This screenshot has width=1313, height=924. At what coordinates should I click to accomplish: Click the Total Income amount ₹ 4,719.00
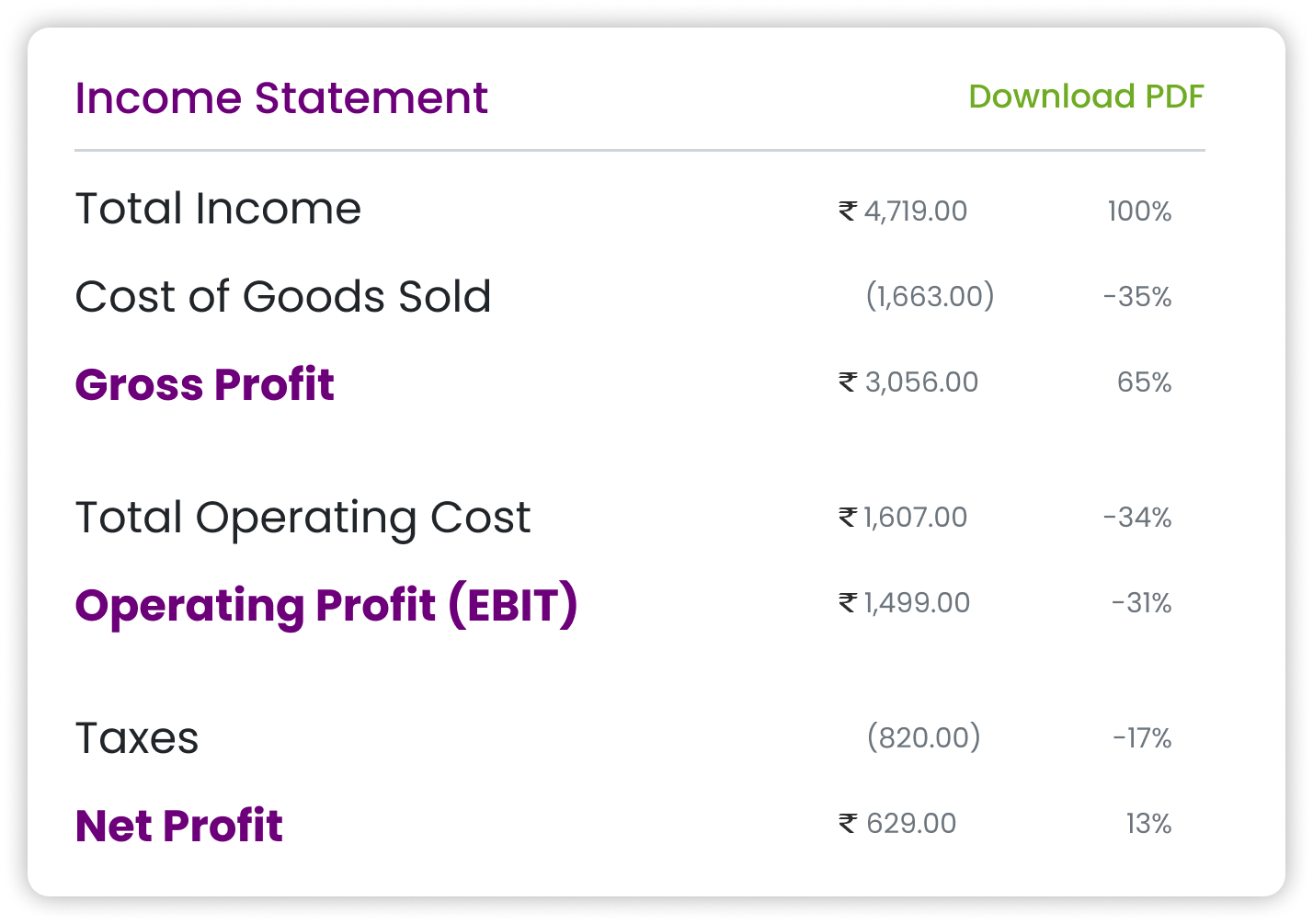click(903, 211)
